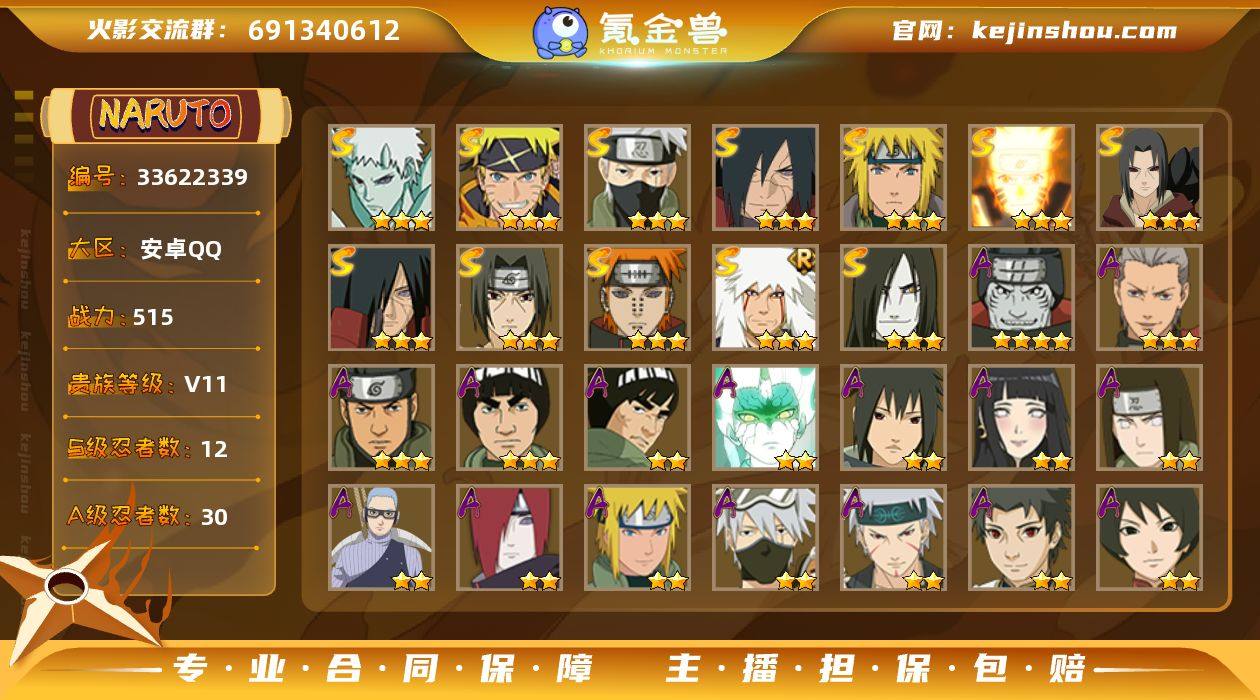Screen dimensions: 1260x700
Task: Select the NARUTO scroll banner
Action: point(166,114)
